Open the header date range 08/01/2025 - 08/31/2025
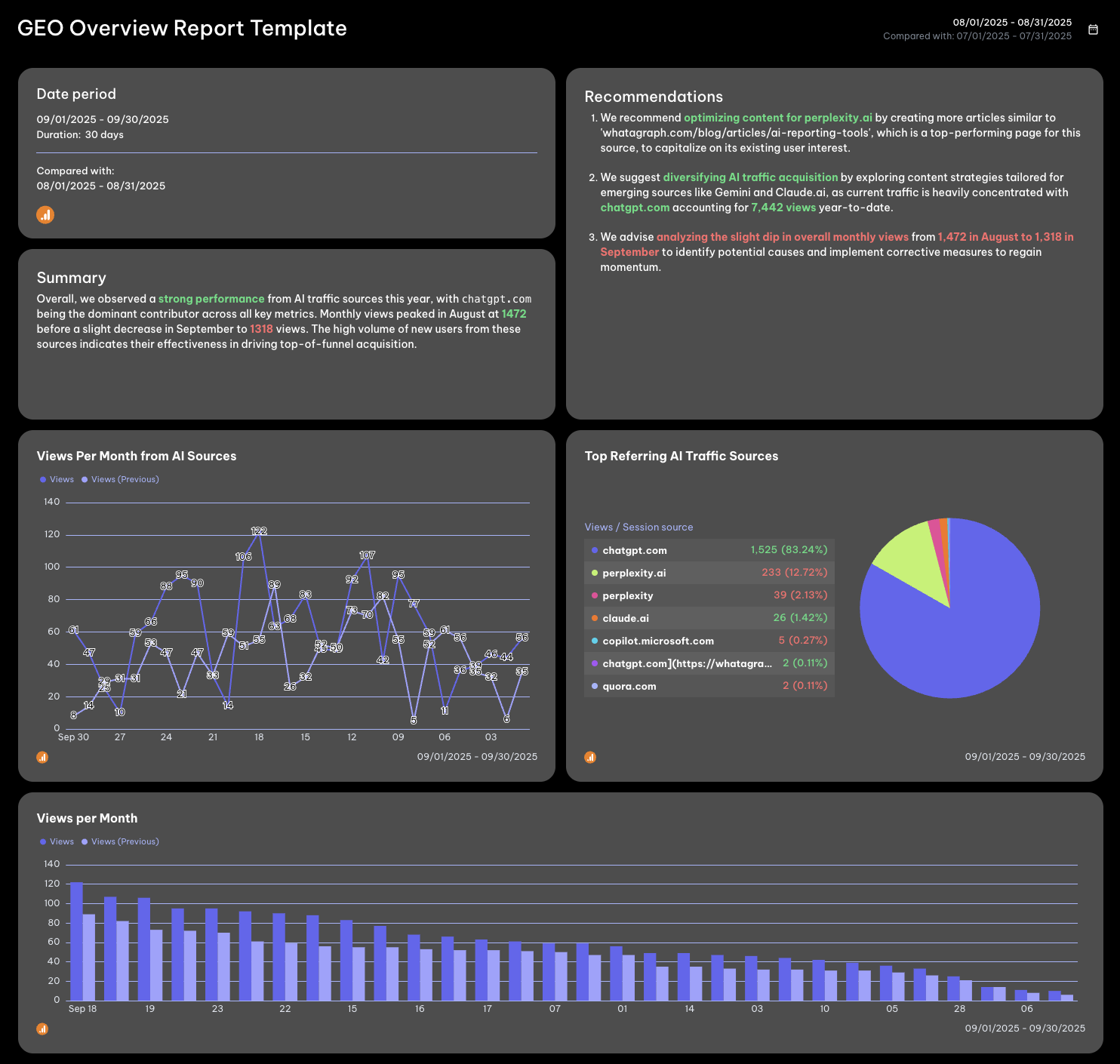 click(x=1011, y=23)
